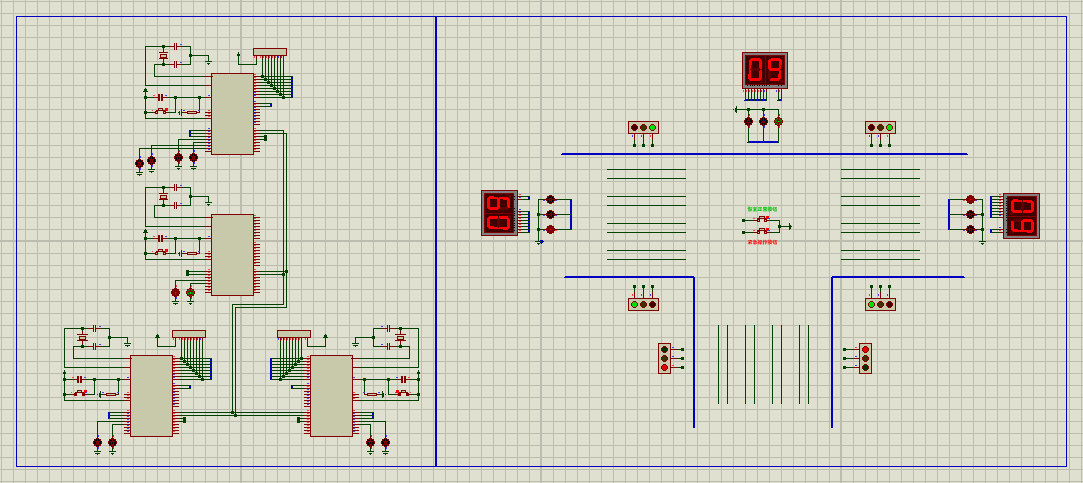
Task: Select the left LED below the bottom-left microcontroller
Action: (97, 442)
